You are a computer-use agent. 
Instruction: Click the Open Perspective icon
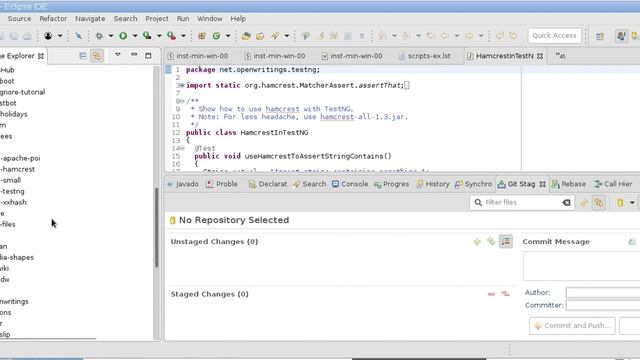(600, 36)
